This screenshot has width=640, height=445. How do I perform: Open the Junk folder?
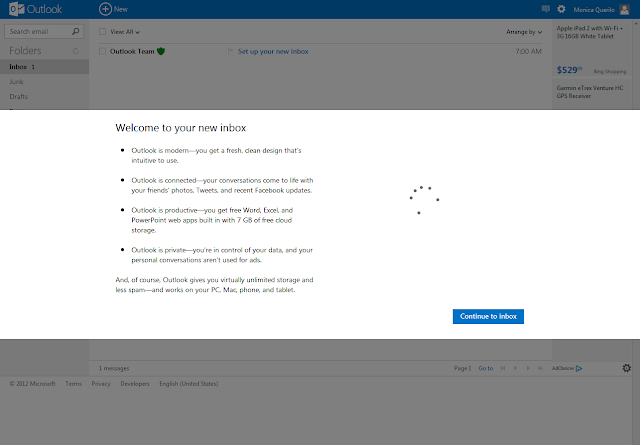pos(16,82)
